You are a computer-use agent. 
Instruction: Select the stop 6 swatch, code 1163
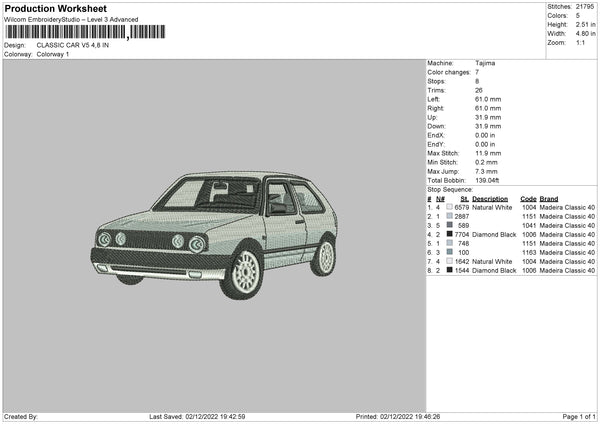coord(450,252)
